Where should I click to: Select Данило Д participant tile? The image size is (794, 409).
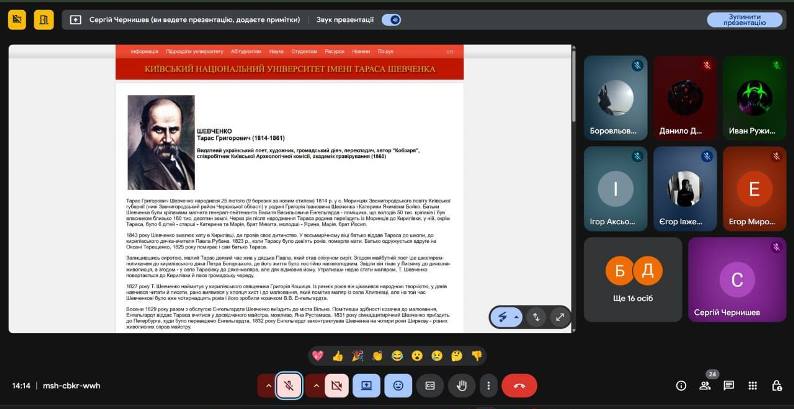[685, 98]
